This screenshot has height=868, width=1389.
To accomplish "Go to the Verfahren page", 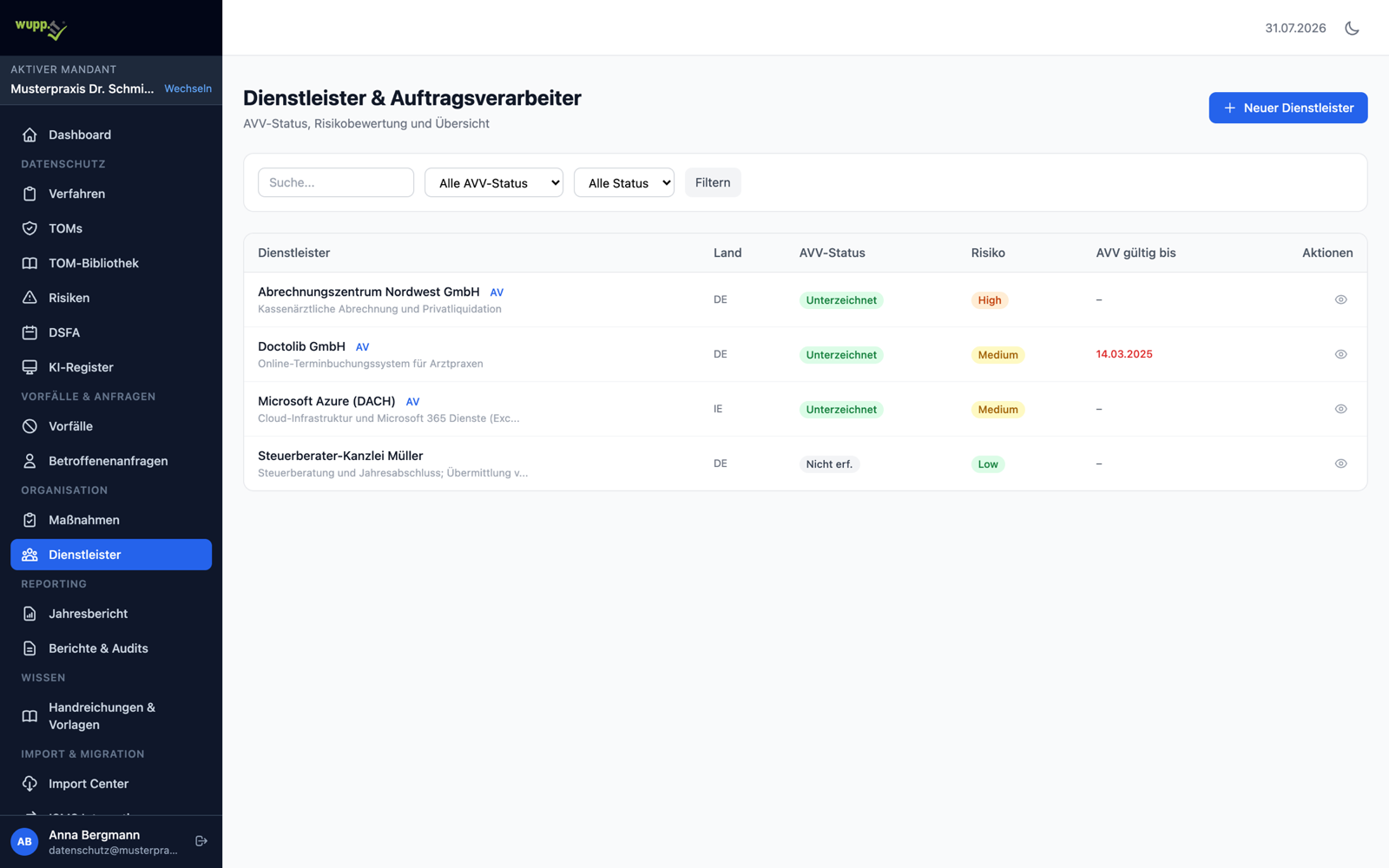I will pyautogui.click(x=111, y=194).
